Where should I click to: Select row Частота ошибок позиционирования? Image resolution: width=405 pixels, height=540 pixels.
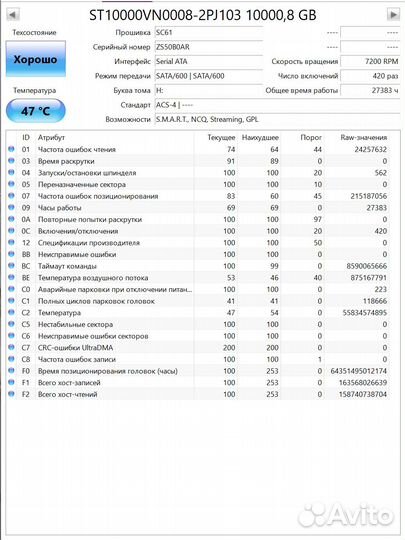coord(198,196)
